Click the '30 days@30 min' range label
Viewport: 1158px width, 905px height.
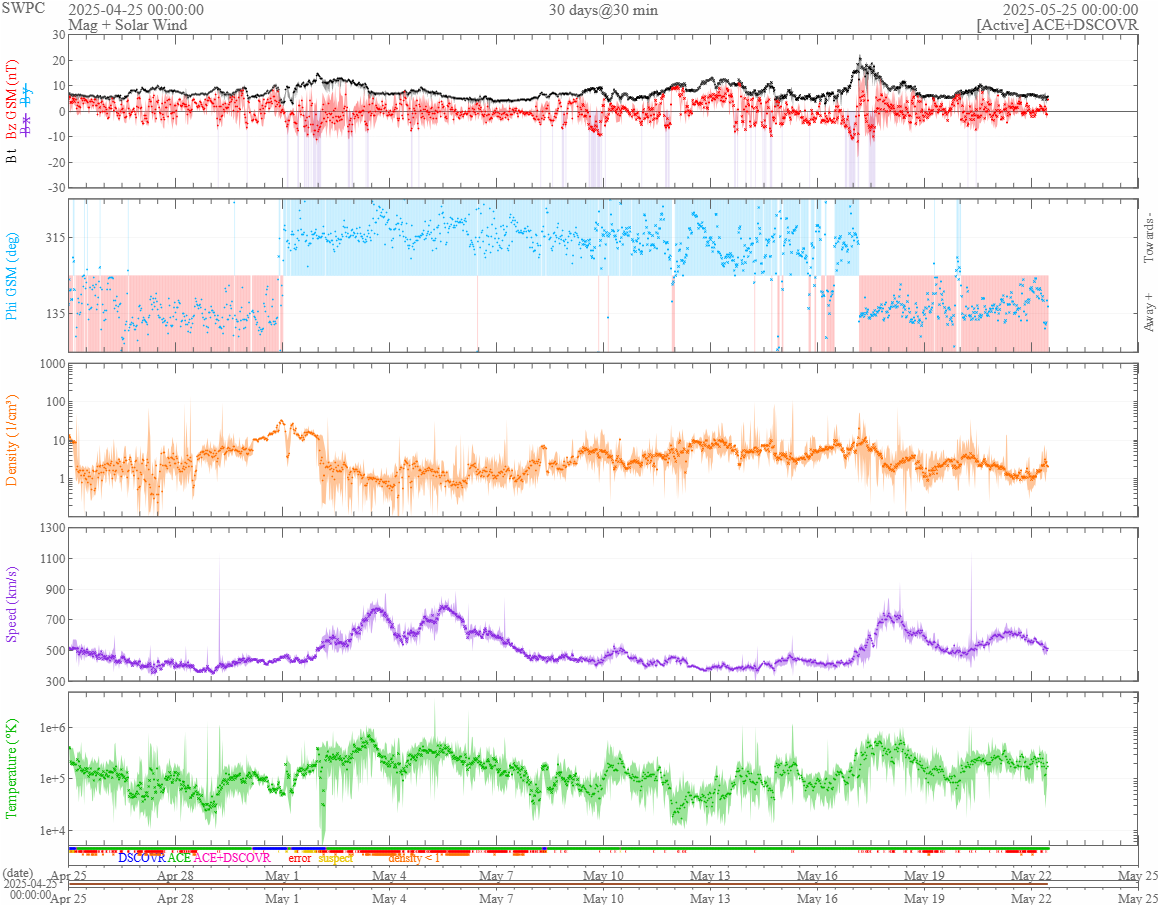[x=603, y=10]
